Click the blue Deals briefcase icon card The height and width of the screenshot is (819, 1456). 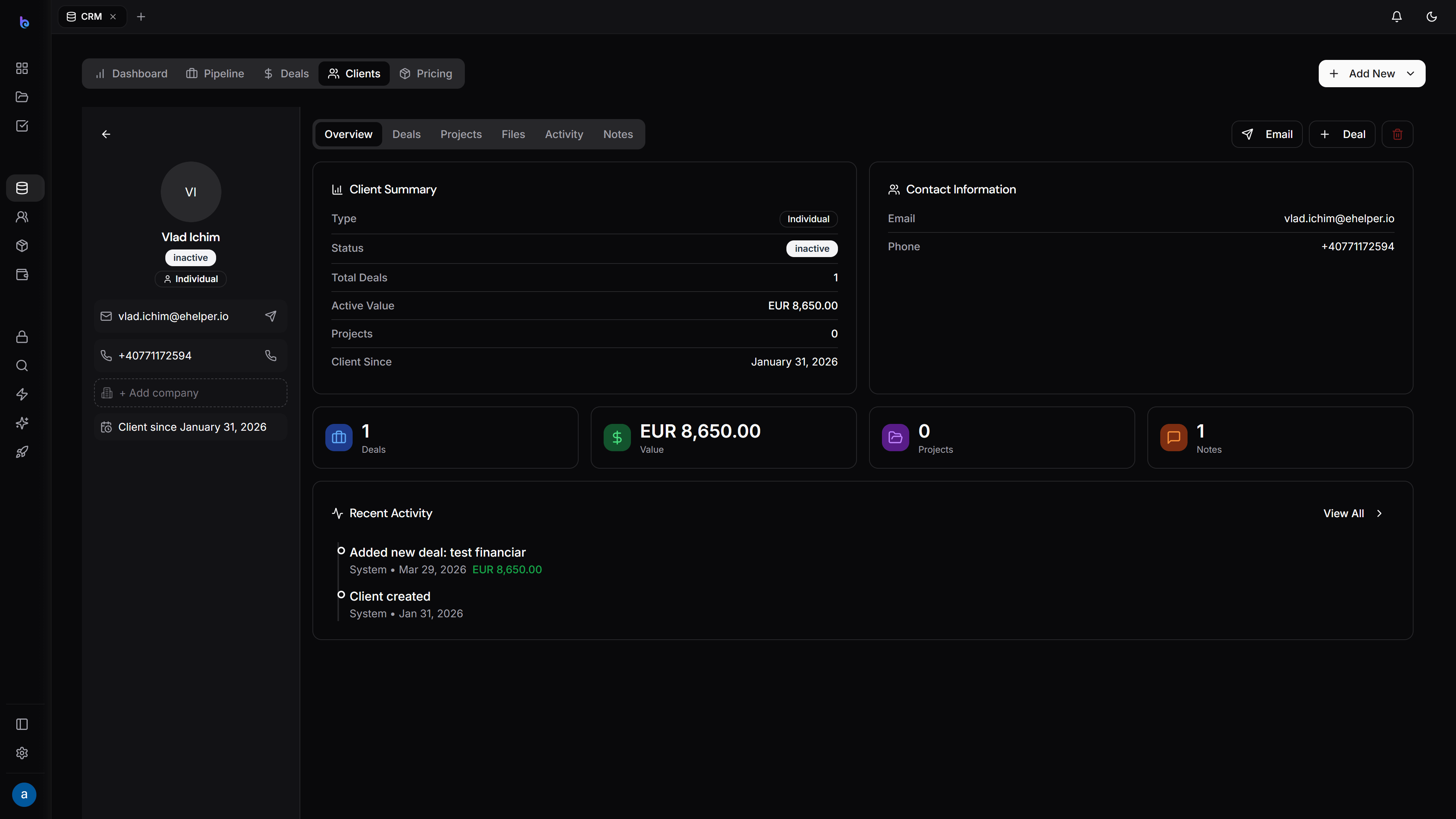(339, 438)
